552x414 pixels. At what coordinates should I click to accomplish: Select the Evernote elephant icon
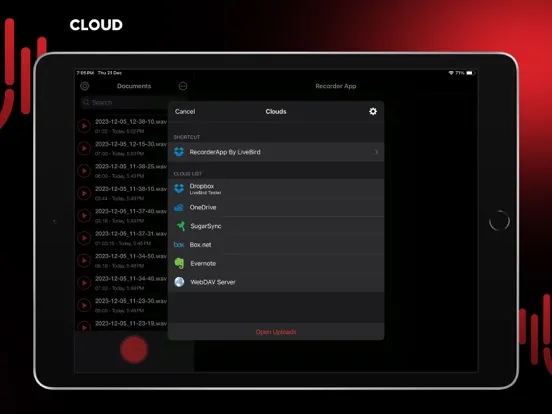[x=180, y=263]
